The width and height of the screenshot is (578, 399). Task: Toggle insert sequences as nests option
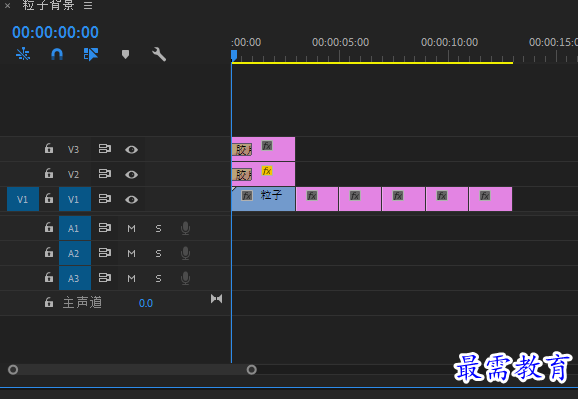(23, 54)
